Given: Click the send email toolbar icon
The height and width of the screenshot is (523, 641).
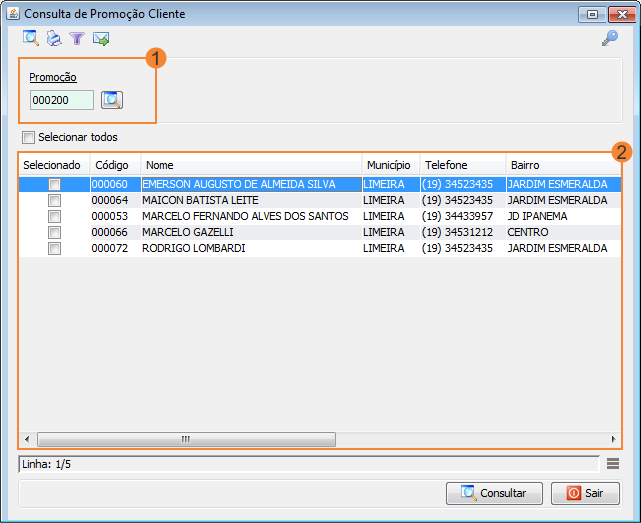Looking at the screenshot, I should 101,39.
